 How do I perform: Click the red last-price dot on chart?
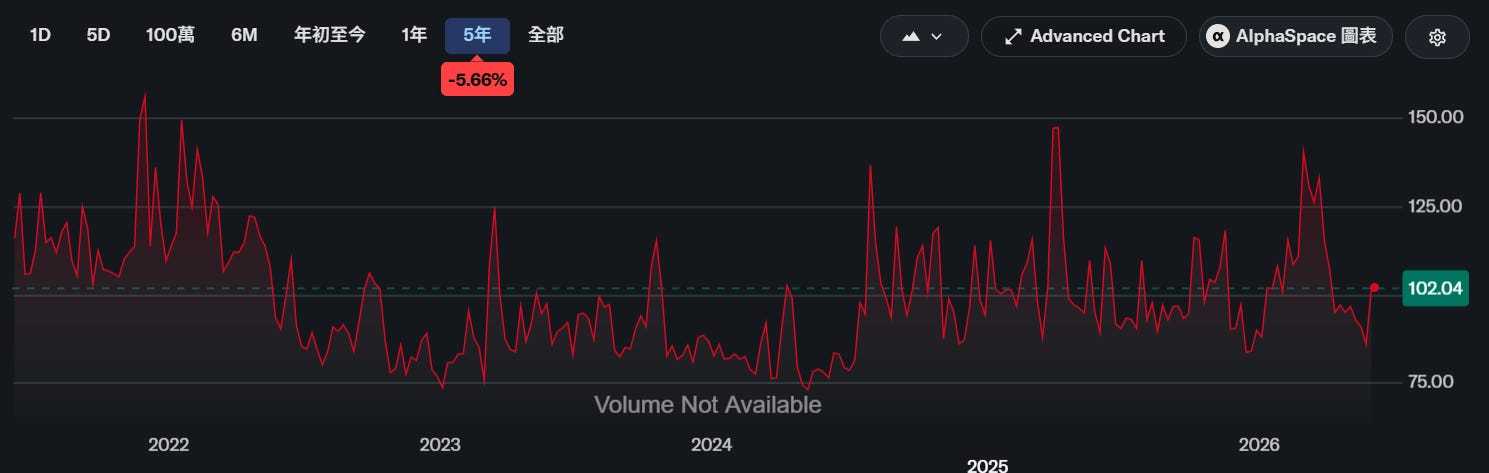[x=1374, y=288]
